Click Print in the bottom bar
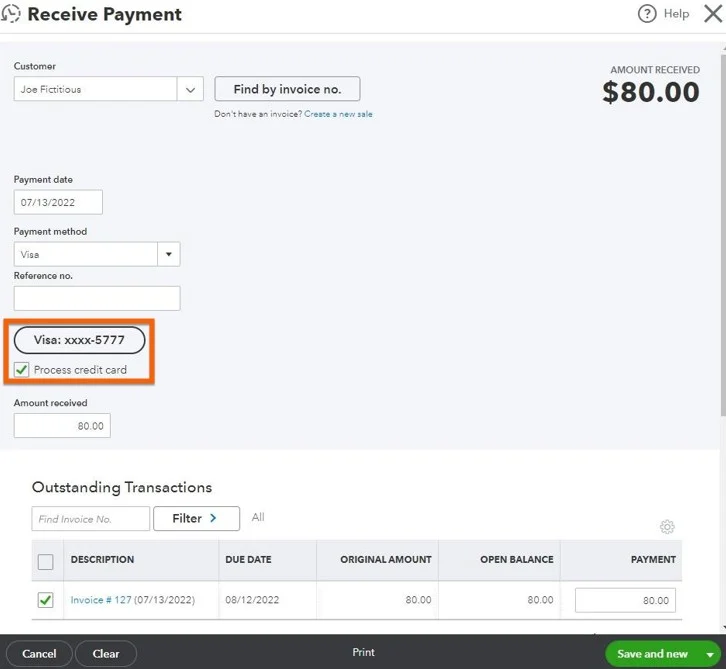The width and height of the screenshot is (726, 669). pos(363,652)
